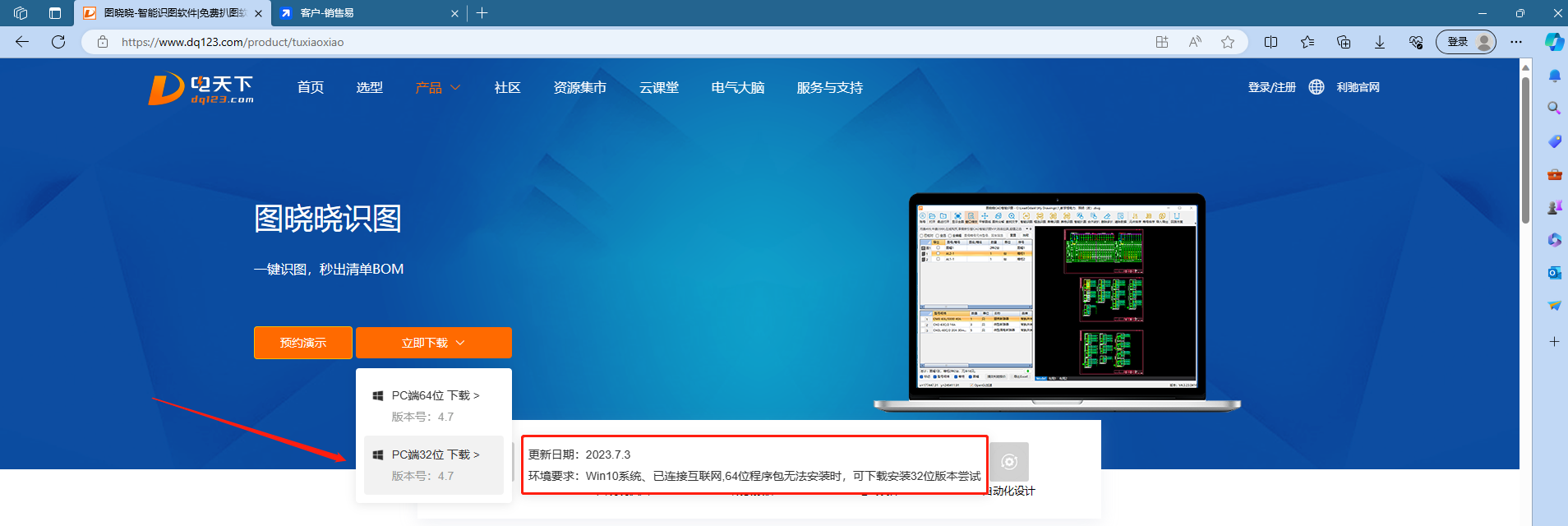The width and height of the screenshot is (1568, 526).
Task: Open the Favorites list icon
Action: pos(1307,42)
